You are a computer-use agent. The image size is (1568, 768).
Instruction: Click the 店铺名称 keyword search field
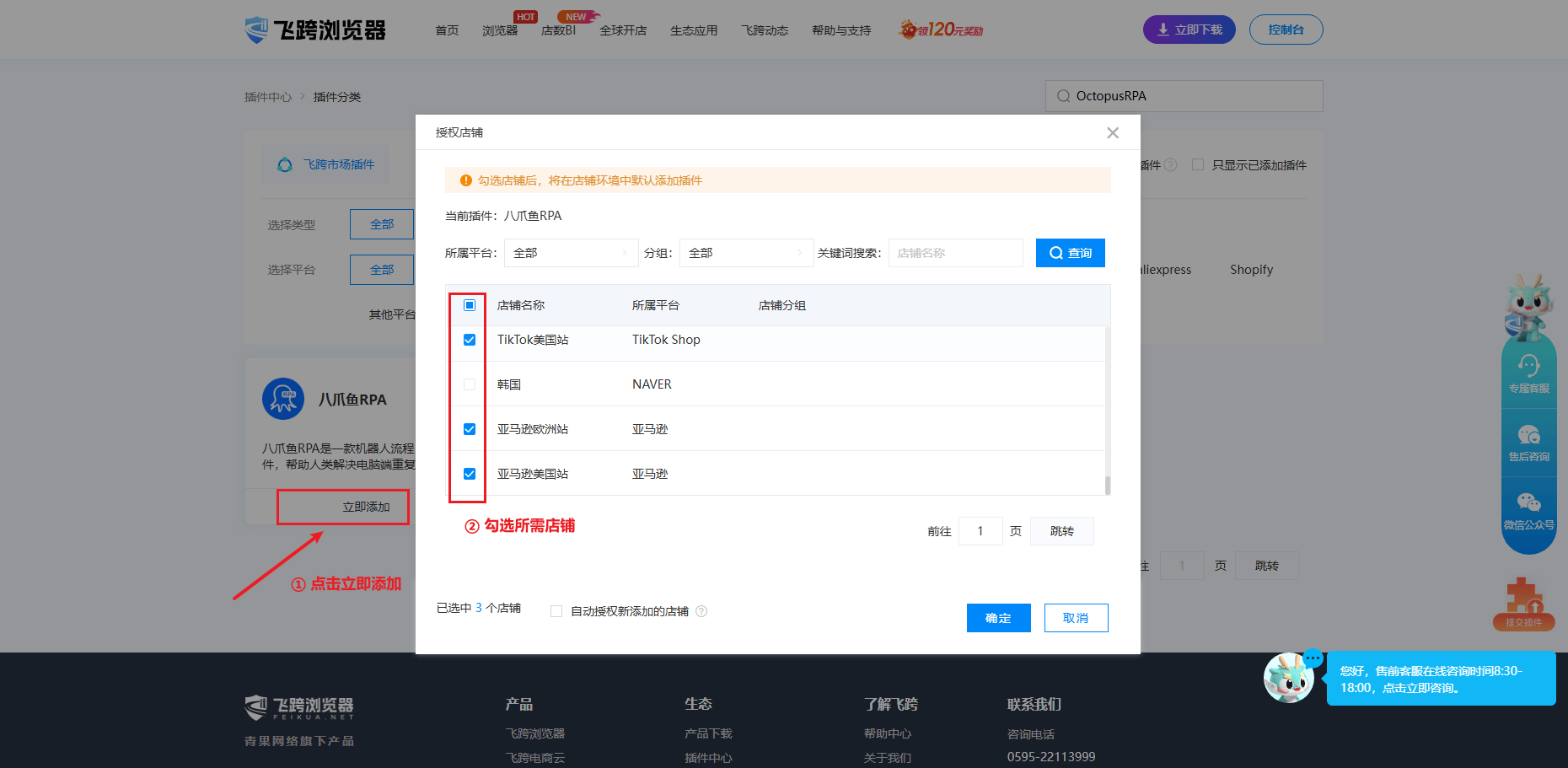[955, 253]
